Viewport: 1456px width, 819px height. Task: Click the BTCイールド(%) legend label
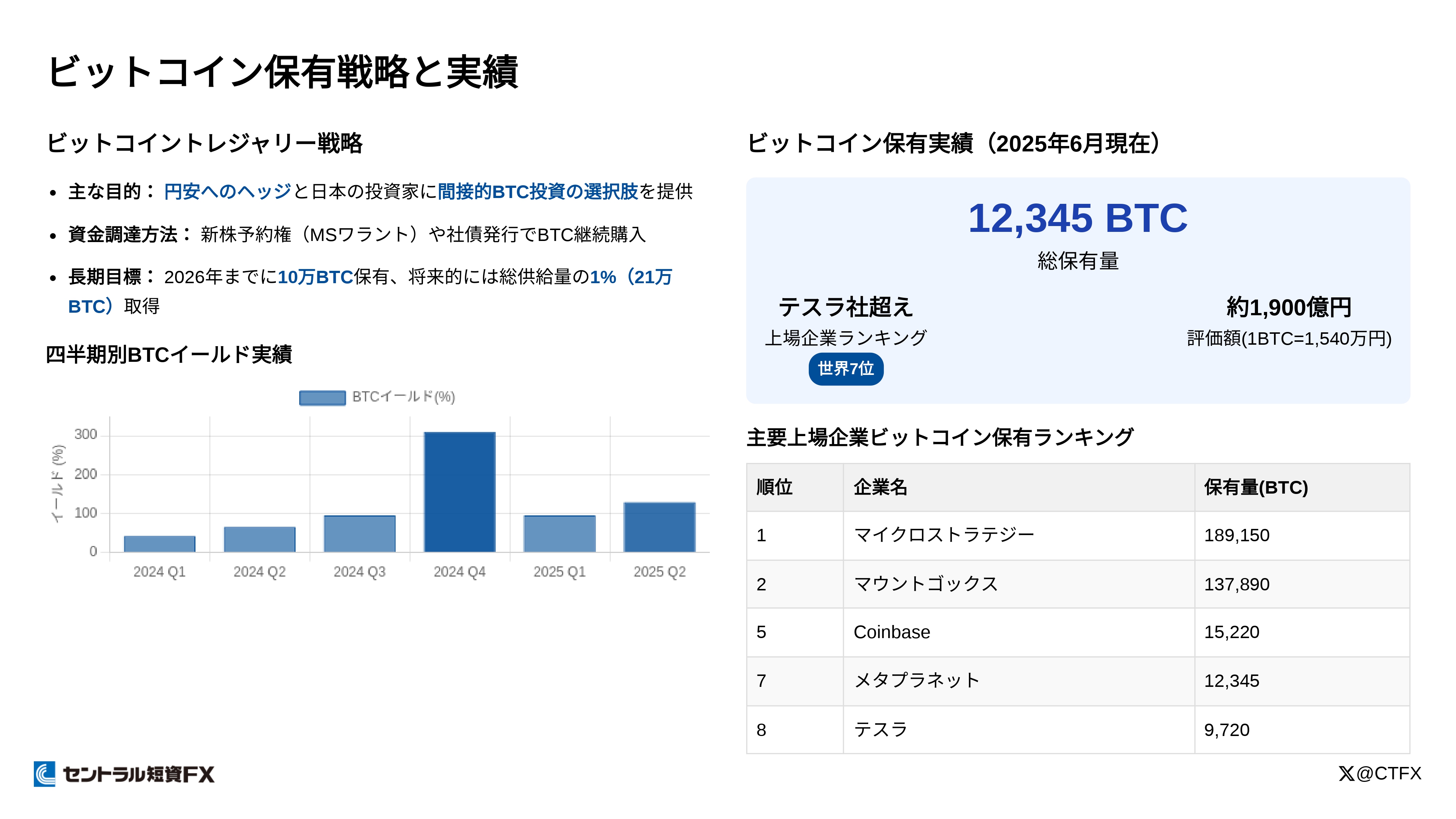[x=404, y=397]
